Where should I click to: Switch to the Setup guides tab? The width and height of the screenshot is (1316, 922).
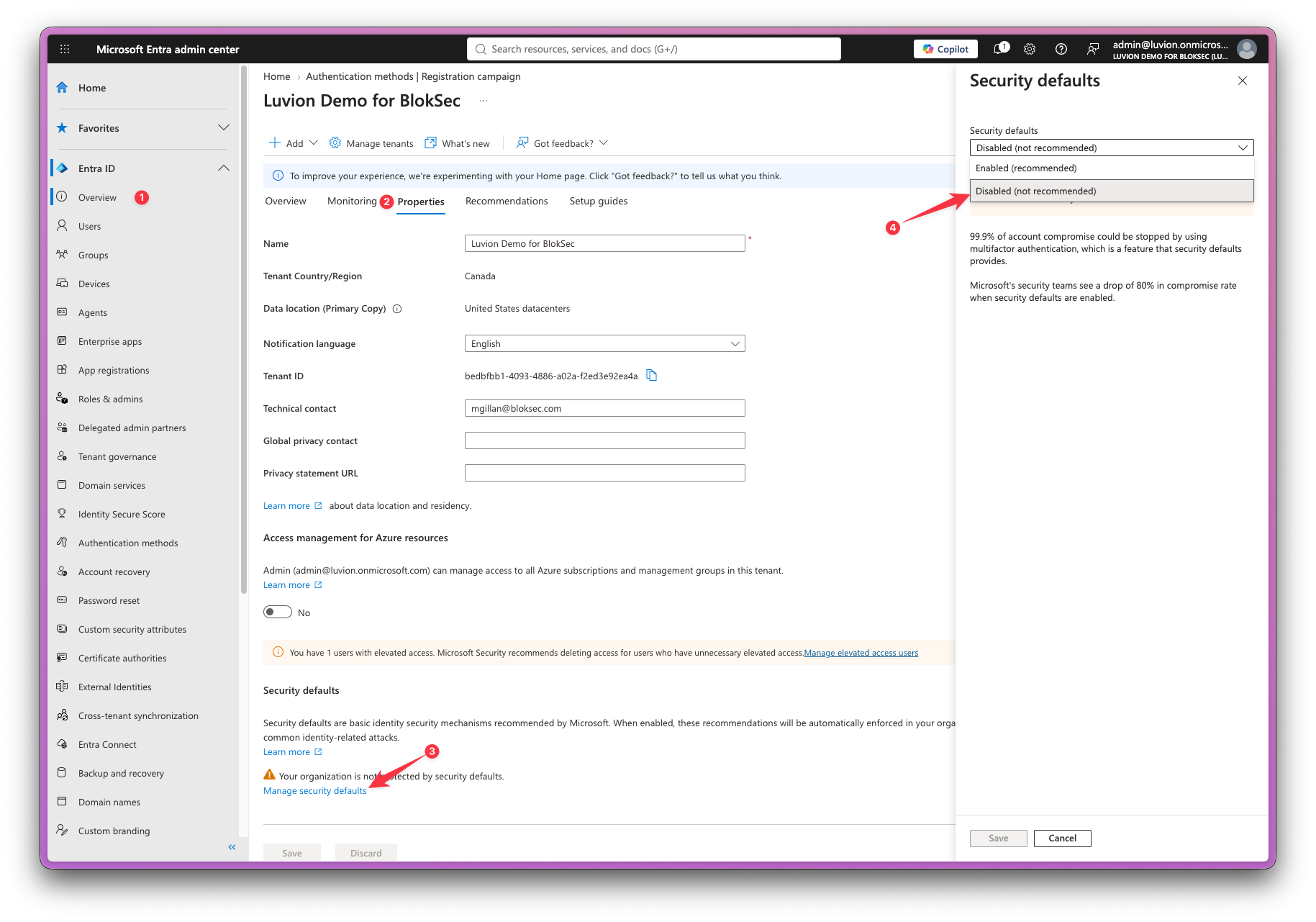click(x=599, y=202)
